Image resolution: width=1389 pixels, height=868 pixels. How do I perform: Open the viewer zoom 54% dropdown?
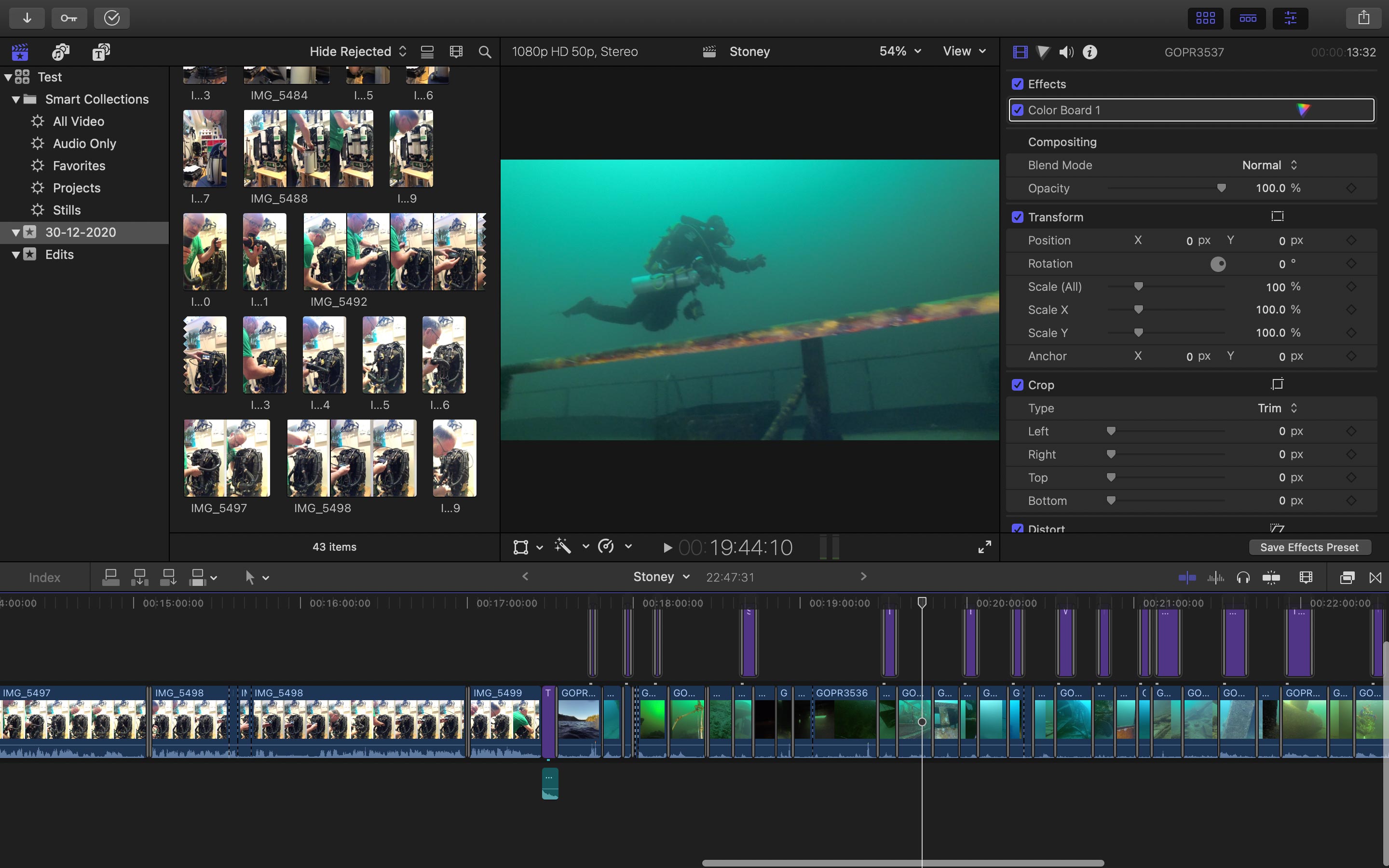900,51
